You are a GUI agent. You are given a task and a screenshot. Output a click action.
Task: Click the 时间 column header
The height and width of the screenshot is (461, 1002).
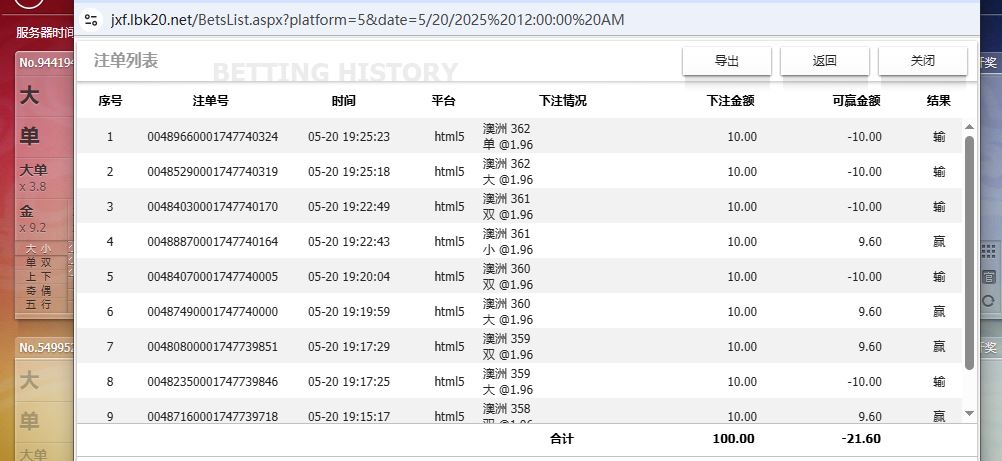coord(343,101)
